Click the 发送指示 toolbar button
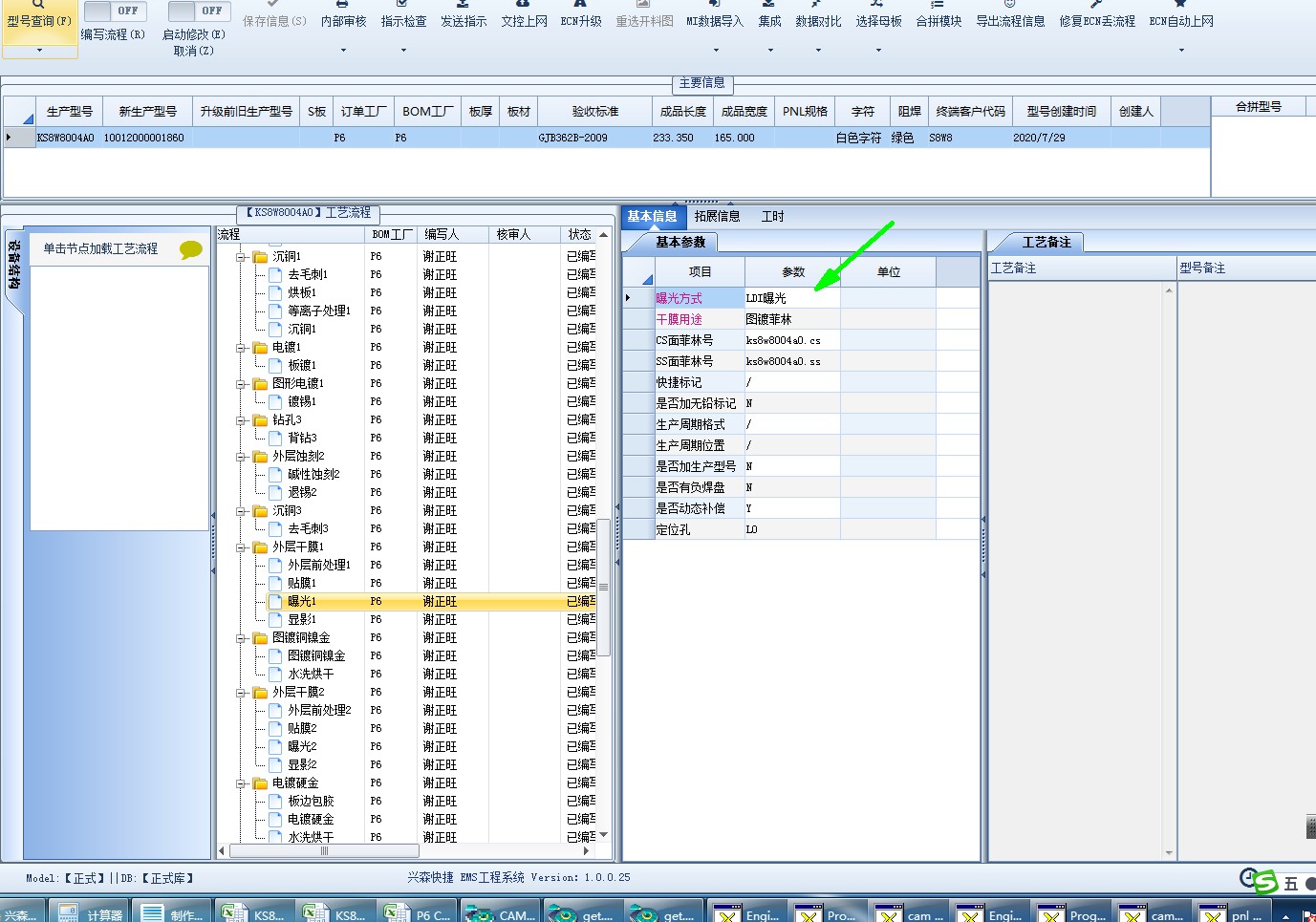1316x922 pixels. (x=464, y=15)
